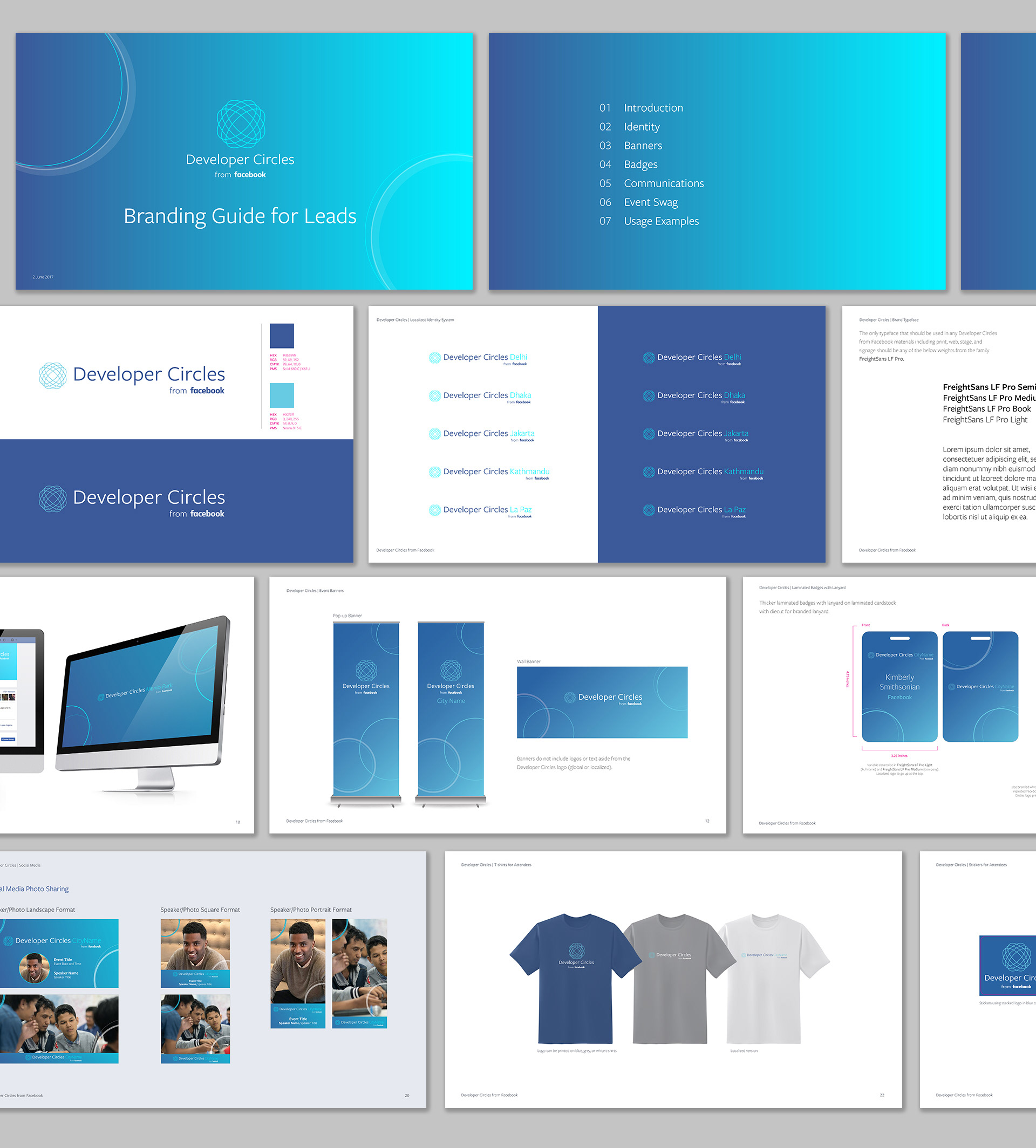Select the blue stacked-logo sticker
The image size is (1036, 1148).
[x=1007, y=965]
